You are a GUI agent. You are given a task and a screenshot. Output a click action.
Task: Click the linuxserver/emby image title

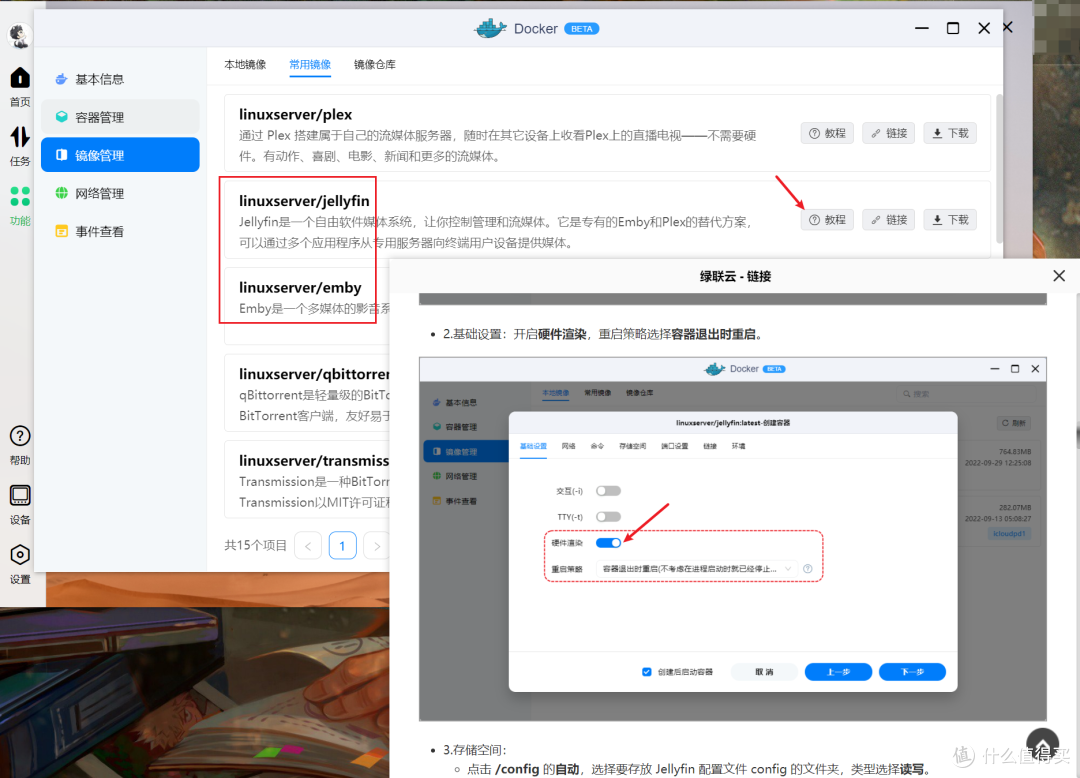pos(300,288)
